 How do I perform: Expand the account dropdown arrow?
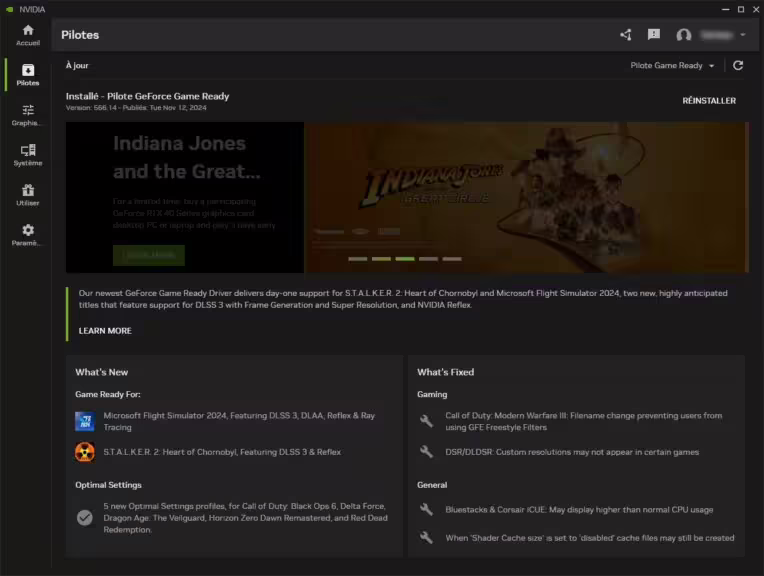(x=743, y=35)
